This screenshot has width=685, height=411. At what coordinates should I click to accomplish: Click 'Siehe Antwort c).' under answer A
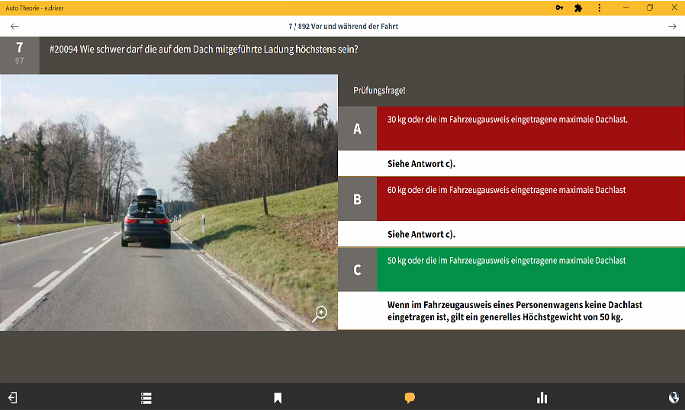(x=421, y=164)
